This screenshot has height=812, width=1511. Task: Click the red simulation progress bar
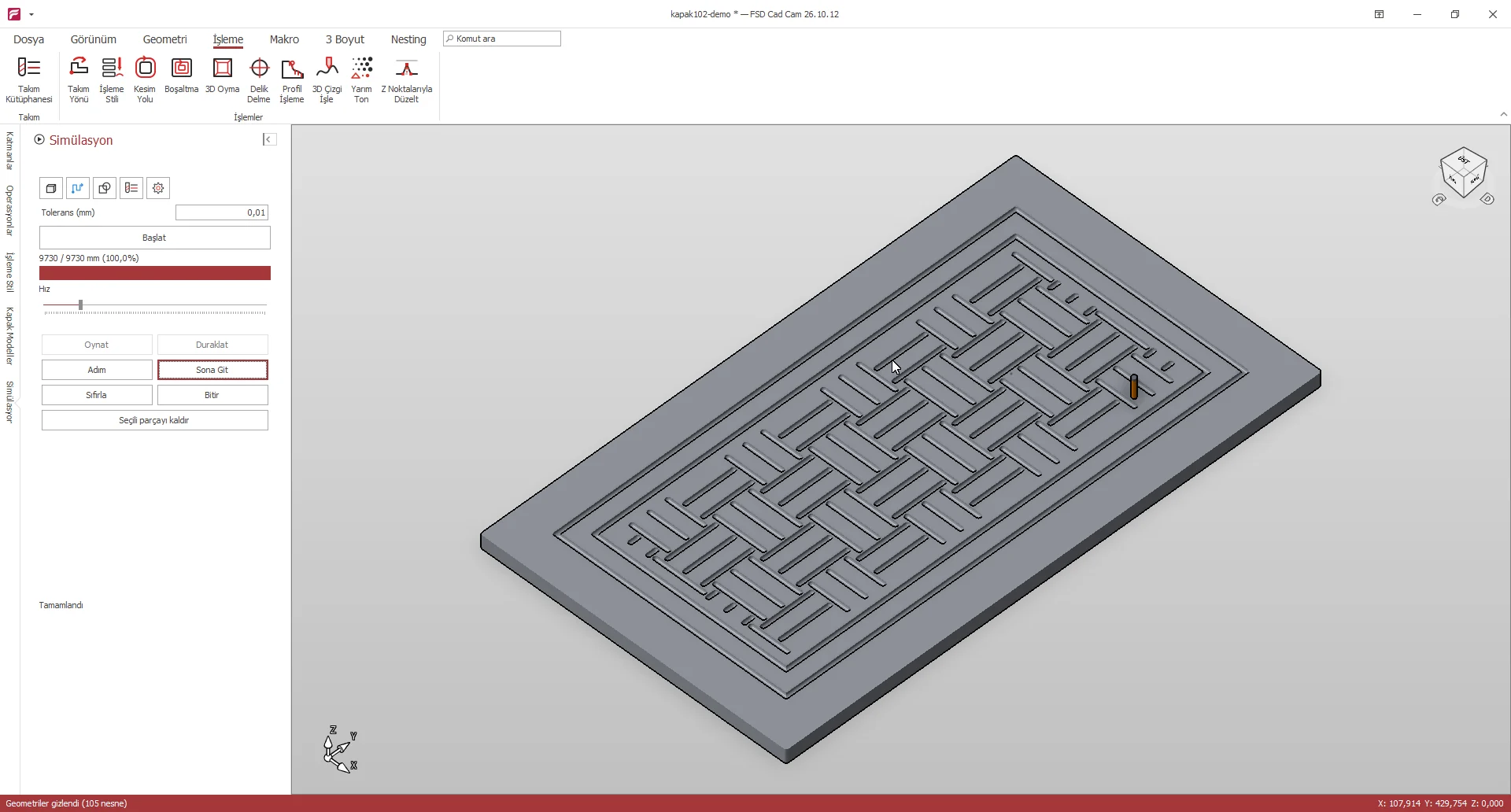[155, 273]
